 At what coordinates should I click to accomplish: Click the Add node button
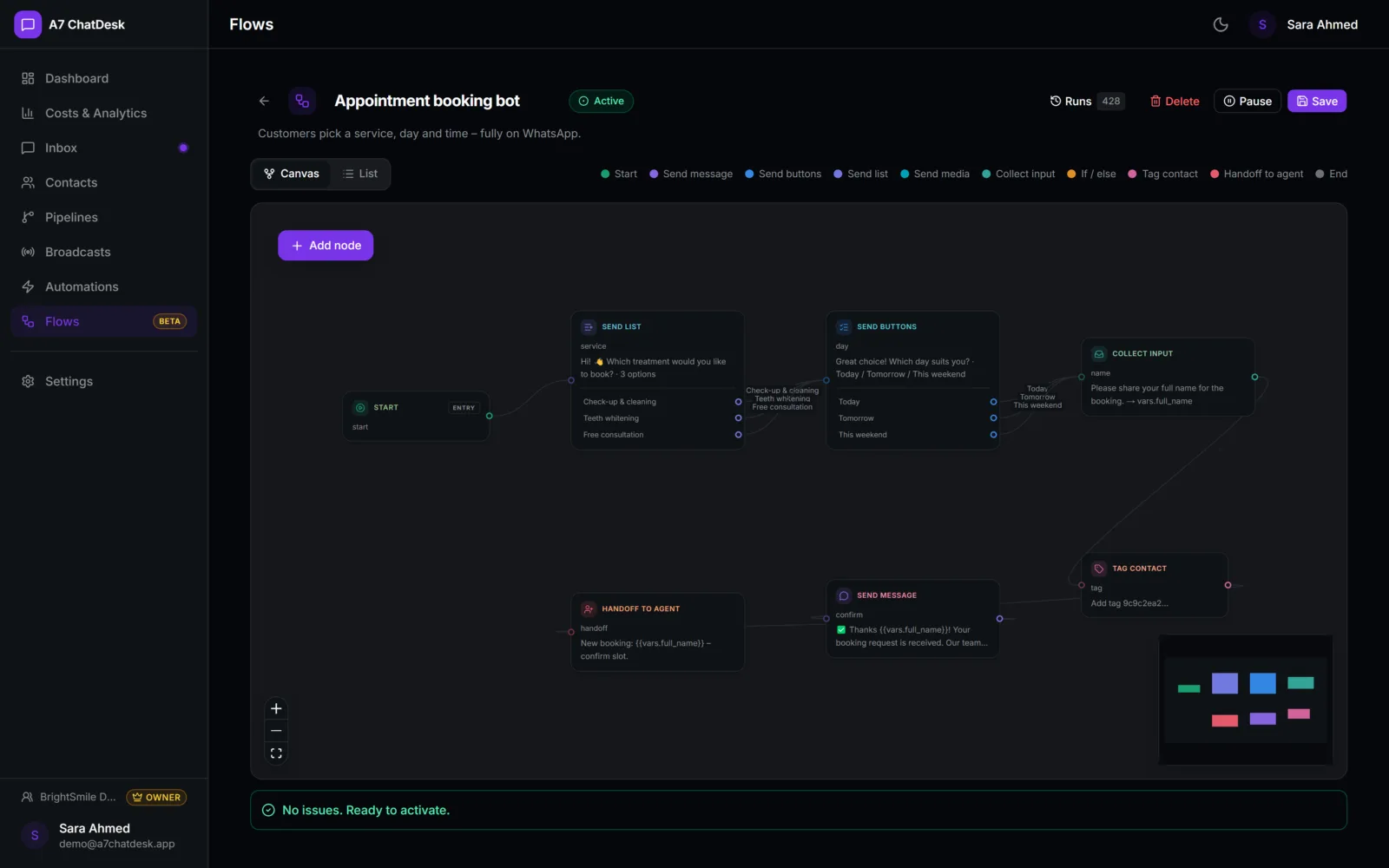(326, 246)
